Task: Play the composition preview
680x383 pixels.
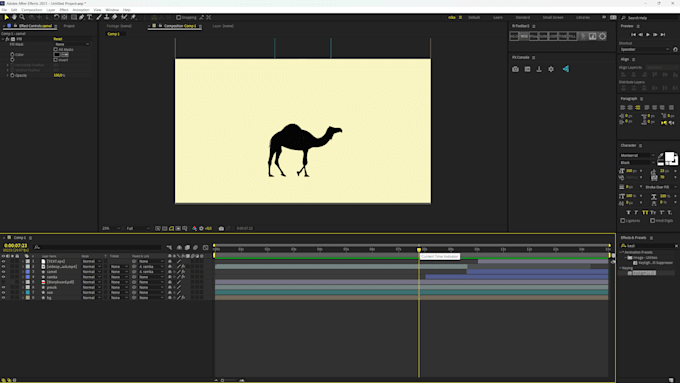Action: [x=648, y=35]
